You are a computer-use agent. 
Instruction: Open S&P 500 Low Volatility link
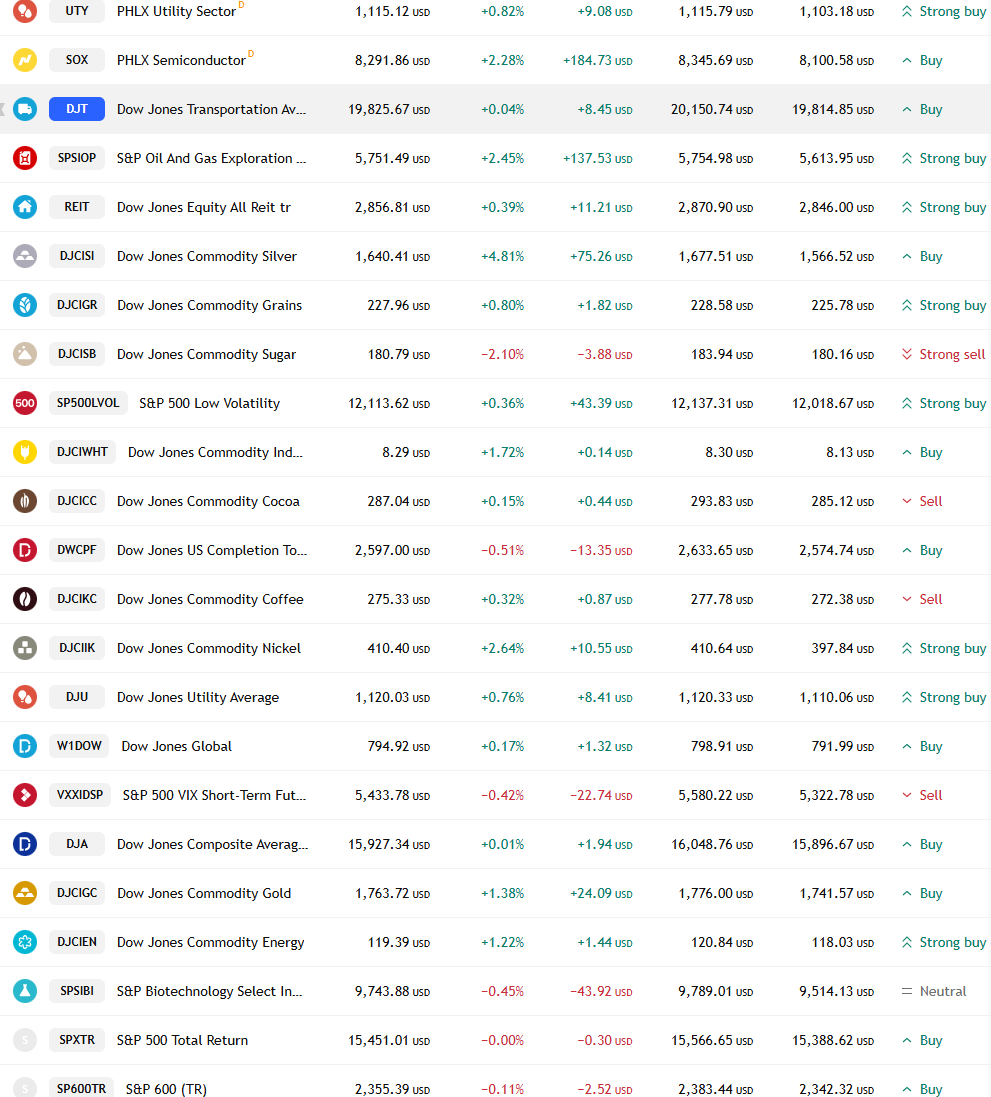[x=209, y=403]
